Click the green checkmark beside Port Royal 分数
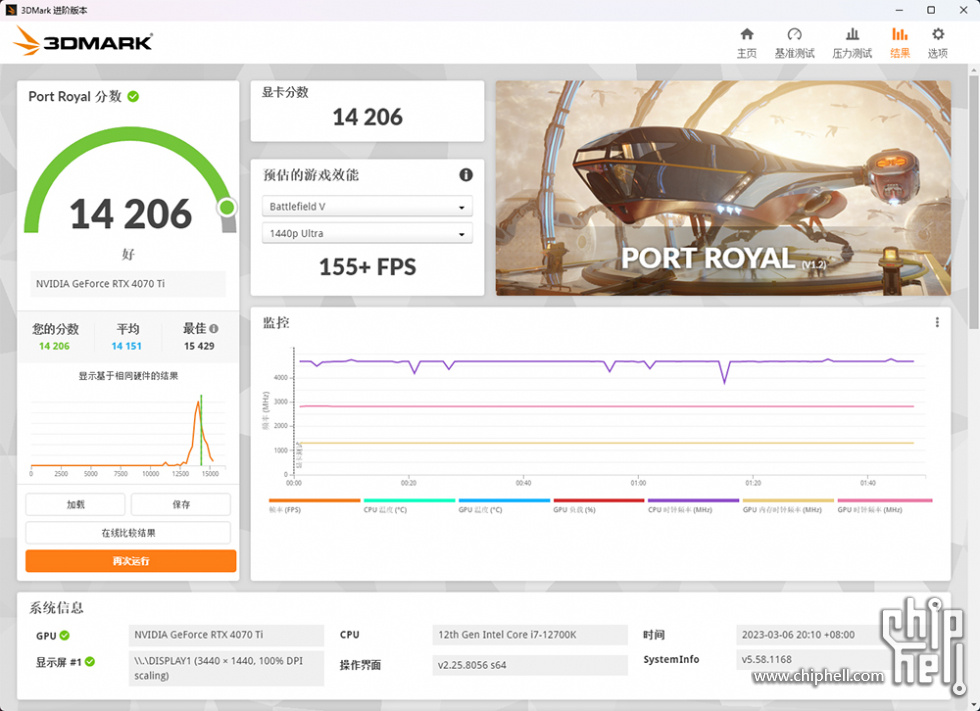Screen dimensions: 980x711 coord(133,96)
